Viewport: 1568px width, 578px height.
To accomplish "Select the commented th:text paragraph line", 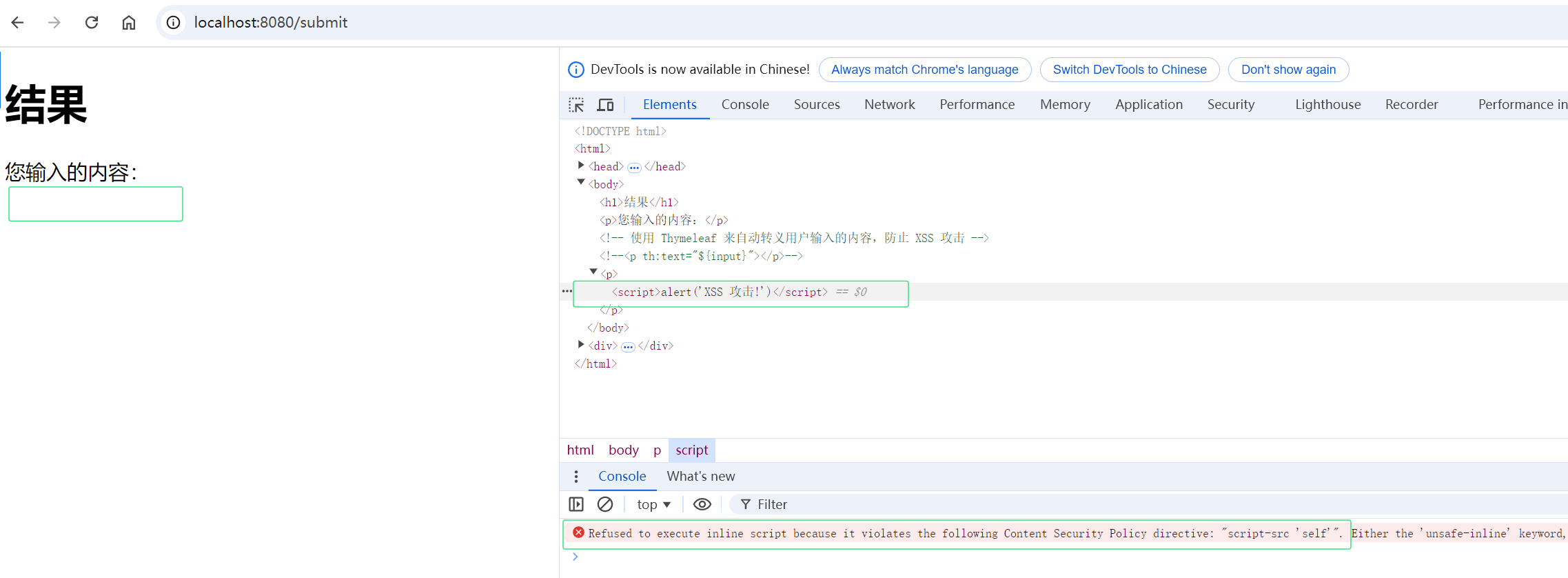I will [701, 256].
